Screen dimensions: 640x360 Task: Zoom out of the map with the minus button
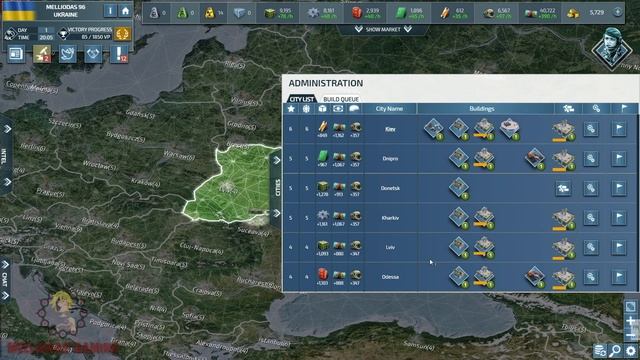pos(631,334)
